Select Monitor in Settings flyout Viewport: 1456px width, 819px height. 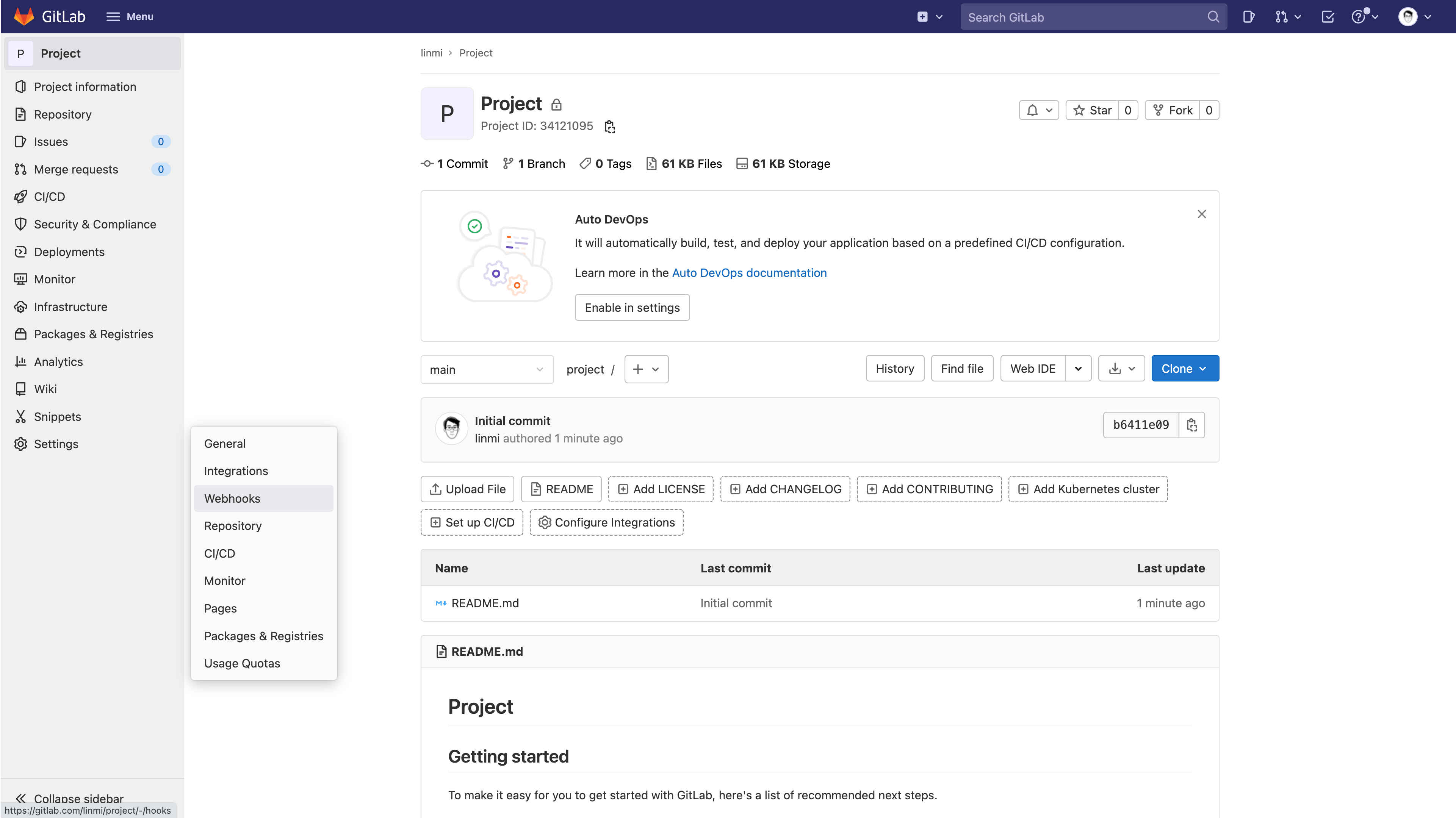[263, 581]
